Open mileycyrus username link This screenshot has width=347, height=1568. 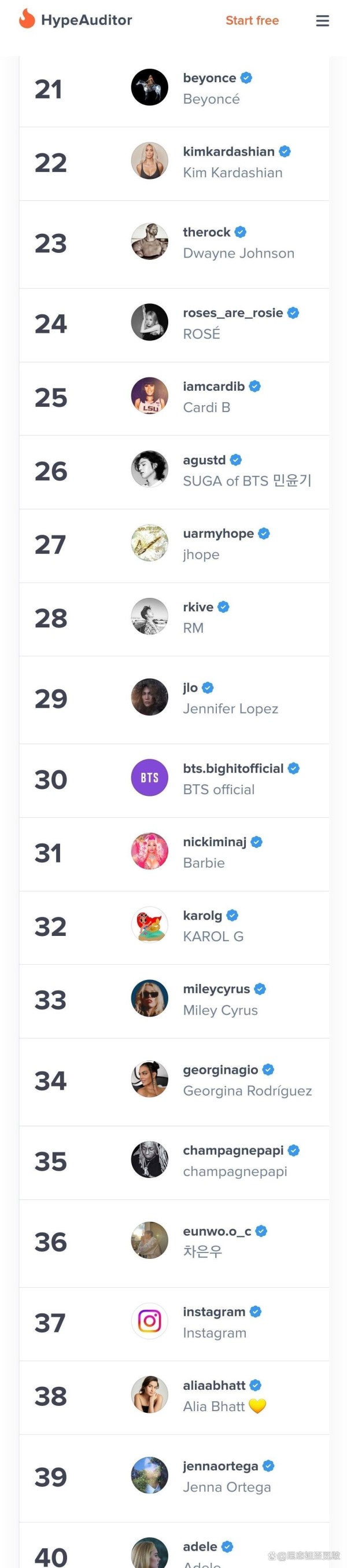click(216, 989)
